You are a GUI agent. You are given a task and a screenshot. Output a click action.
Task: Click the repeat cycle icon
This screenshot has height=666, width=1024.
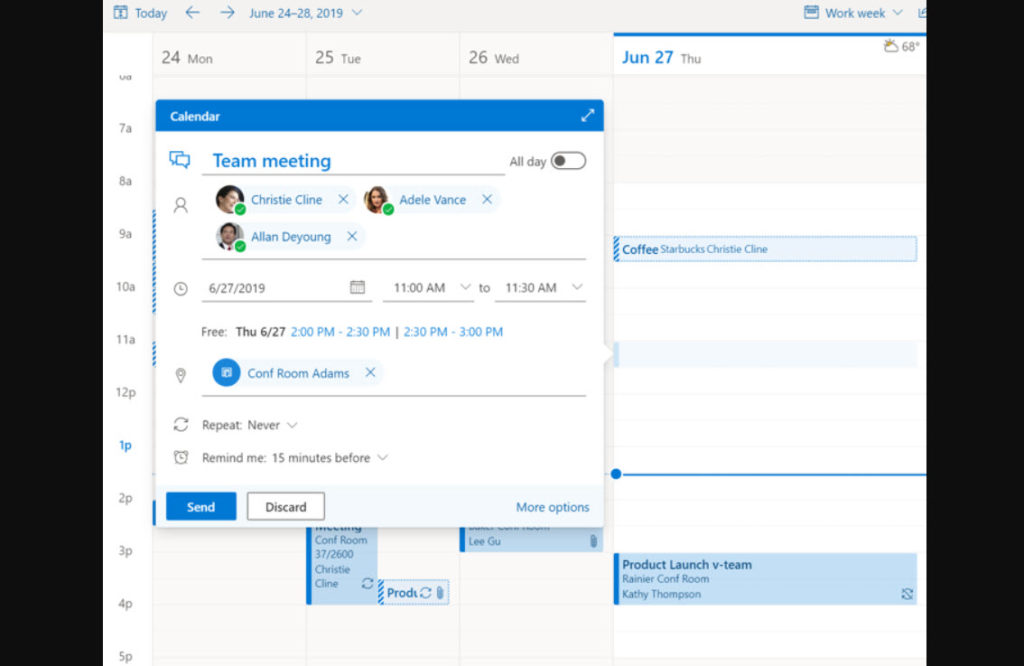pyautogui.click(x=180, y=424)
